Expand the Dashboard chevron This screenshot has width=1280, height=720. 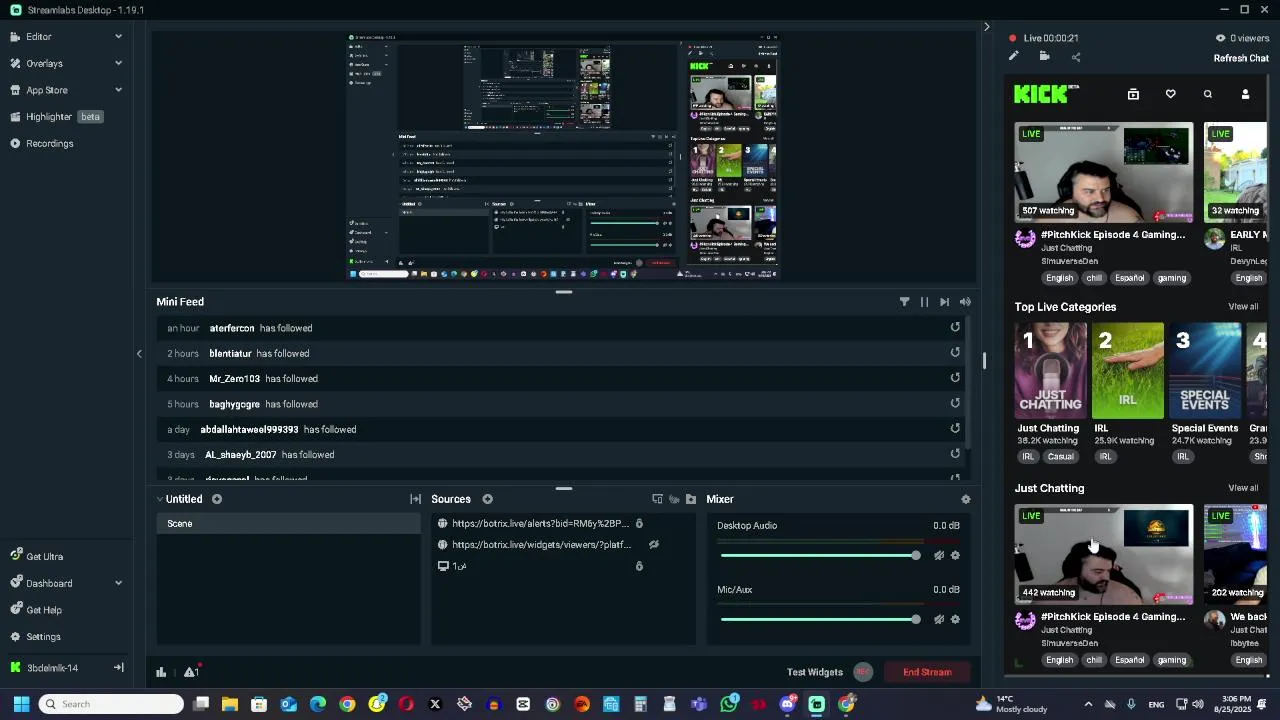tap(118, 583)
